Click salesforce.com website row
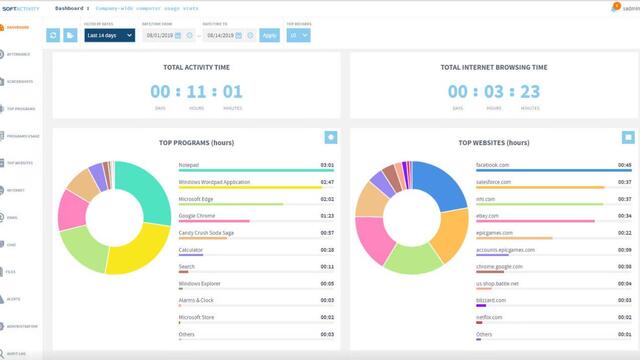The height and width of the screenshot is (360, 640). (x=553, y=183)
